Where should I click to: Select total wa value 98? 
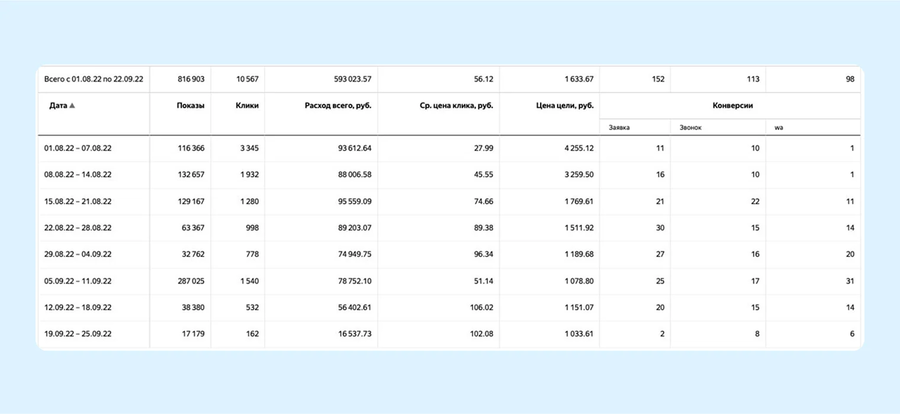coord(849,79)
